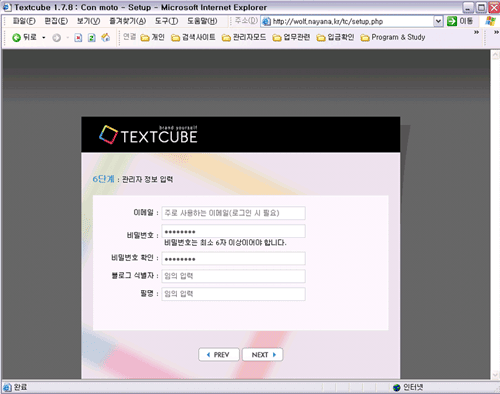The height and width of the screenshot is (394, 500).
Task: Click the page icon in address bar
Action: pos(266,22)
